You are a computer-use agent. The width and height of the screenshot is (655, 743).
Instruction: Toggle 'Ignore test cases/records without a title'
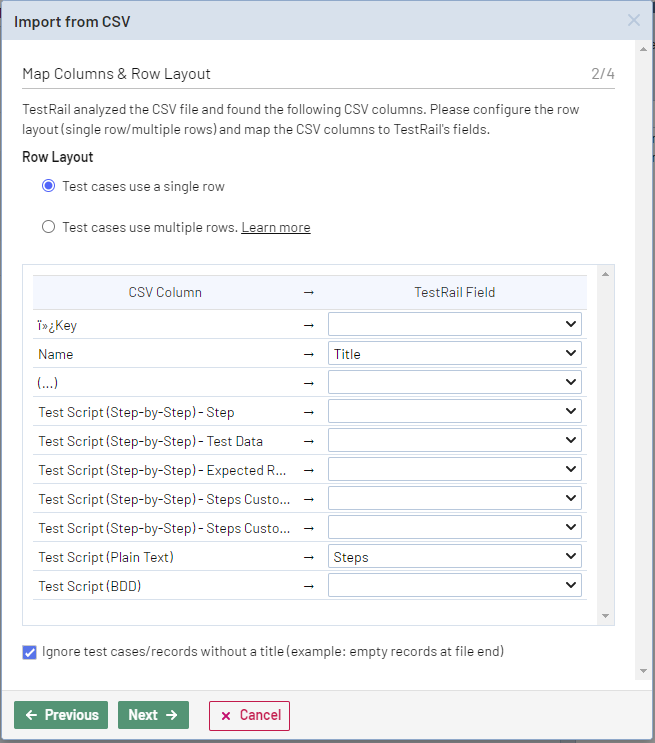click(x=29, y=652)
